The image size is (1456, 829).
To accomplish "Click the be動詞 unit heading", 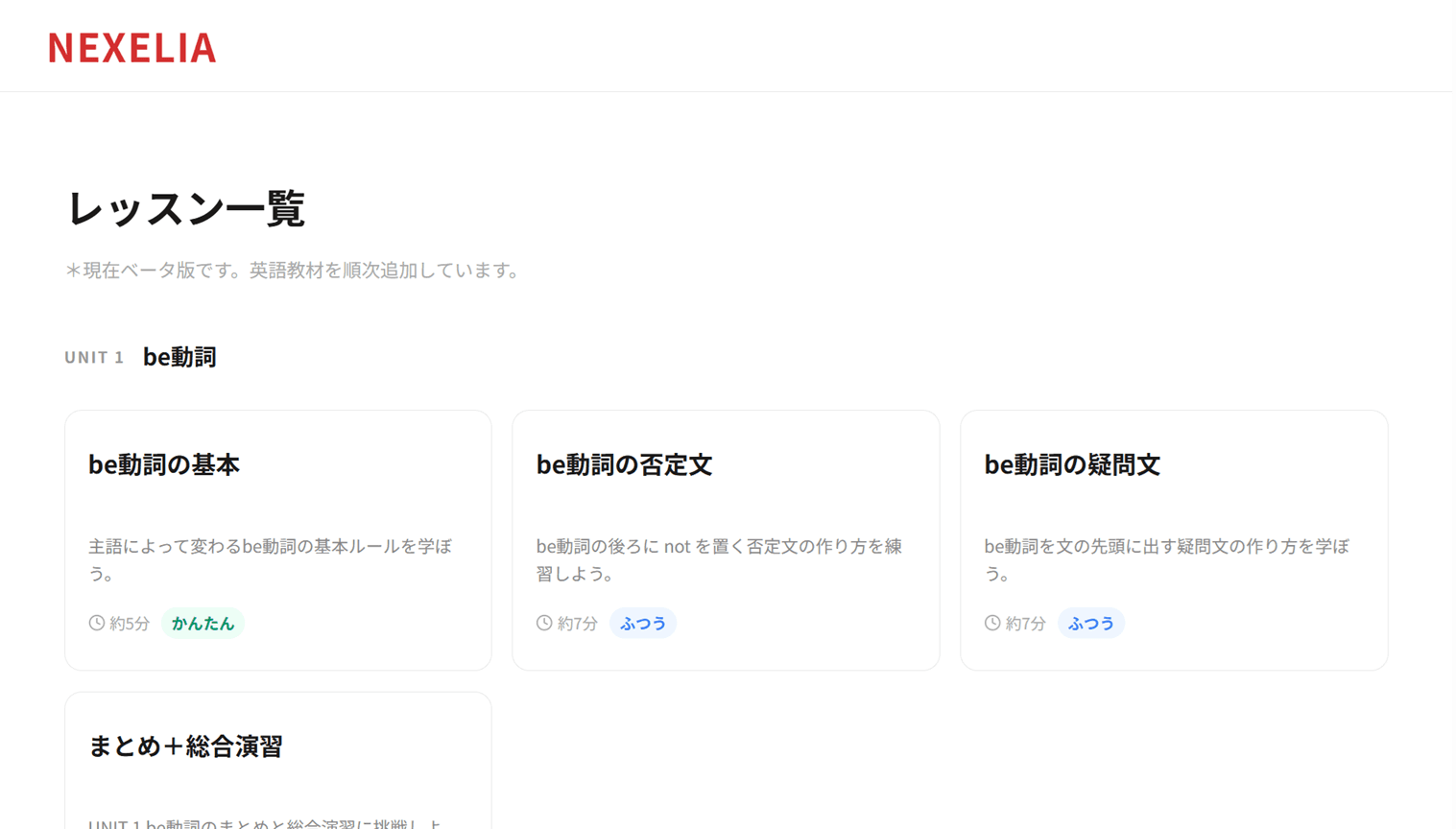I will pos(179,356).
